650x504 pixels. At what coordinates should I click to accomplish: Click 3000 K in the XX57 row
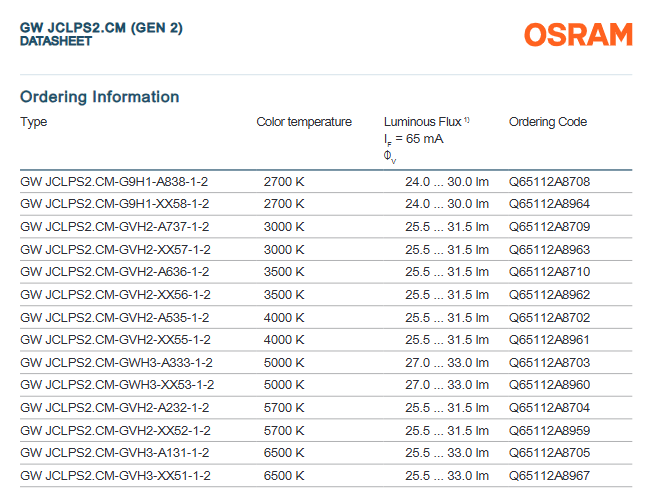click(x=284, y=250)
